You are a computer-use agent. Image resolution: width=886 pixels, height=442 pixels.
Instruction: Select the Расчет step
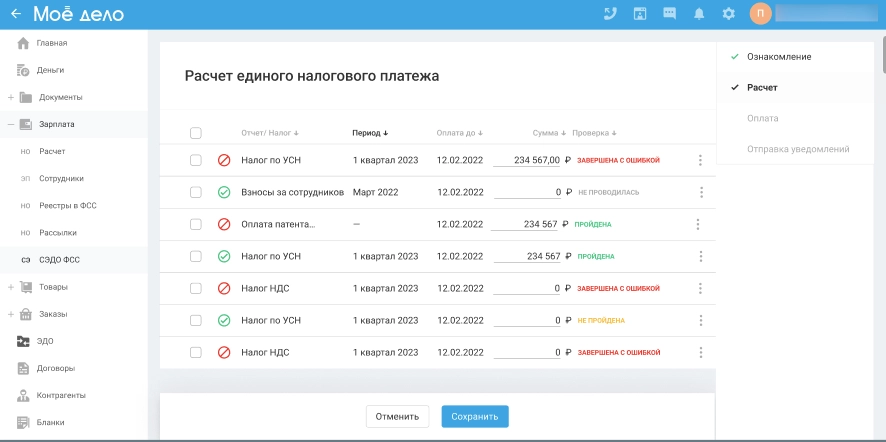762,88
